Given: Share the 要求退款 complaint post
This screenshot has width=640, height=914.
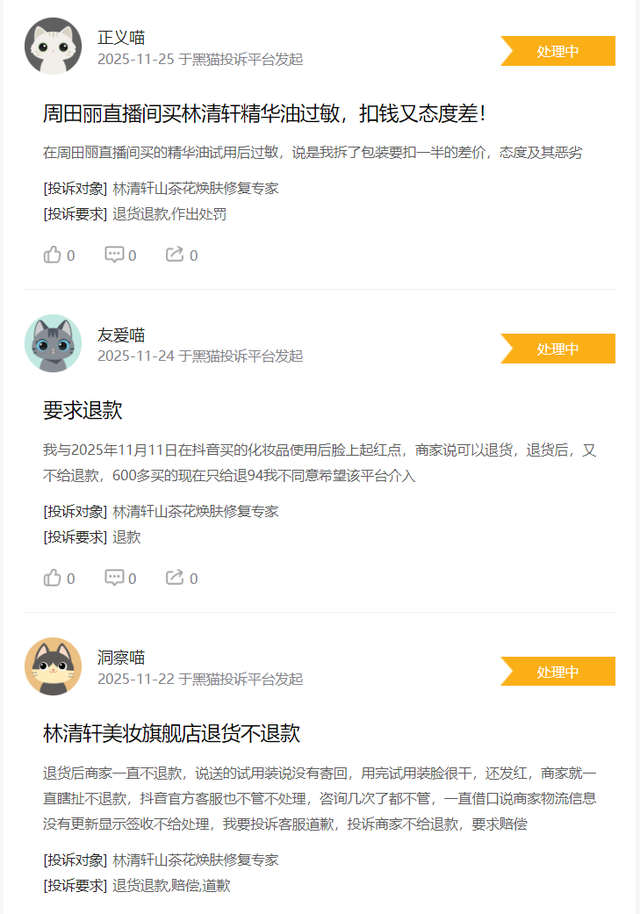Looking at the screenshot, I should (182, 578).
